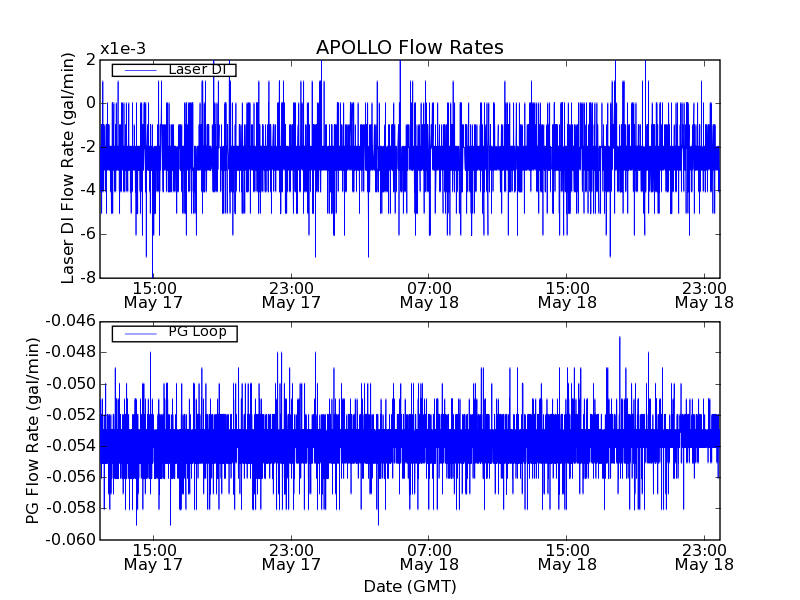Screen dimensions: 800x600
Task: Click 15:00 May 18 tick on top plot
Action: tap(567, 294)
